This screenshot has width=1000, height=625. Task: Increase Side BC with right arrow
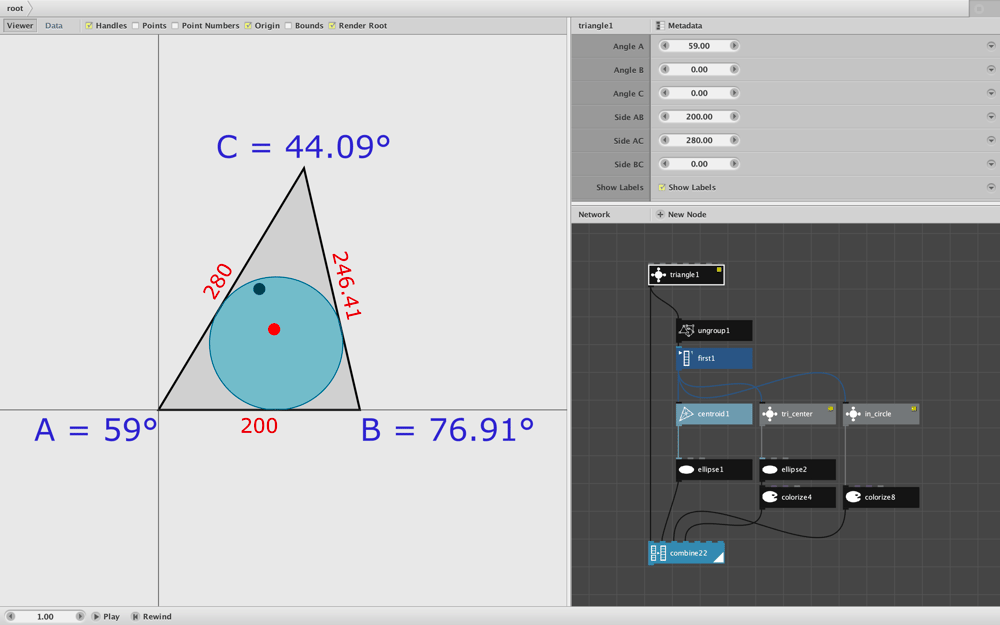[734, 164]
